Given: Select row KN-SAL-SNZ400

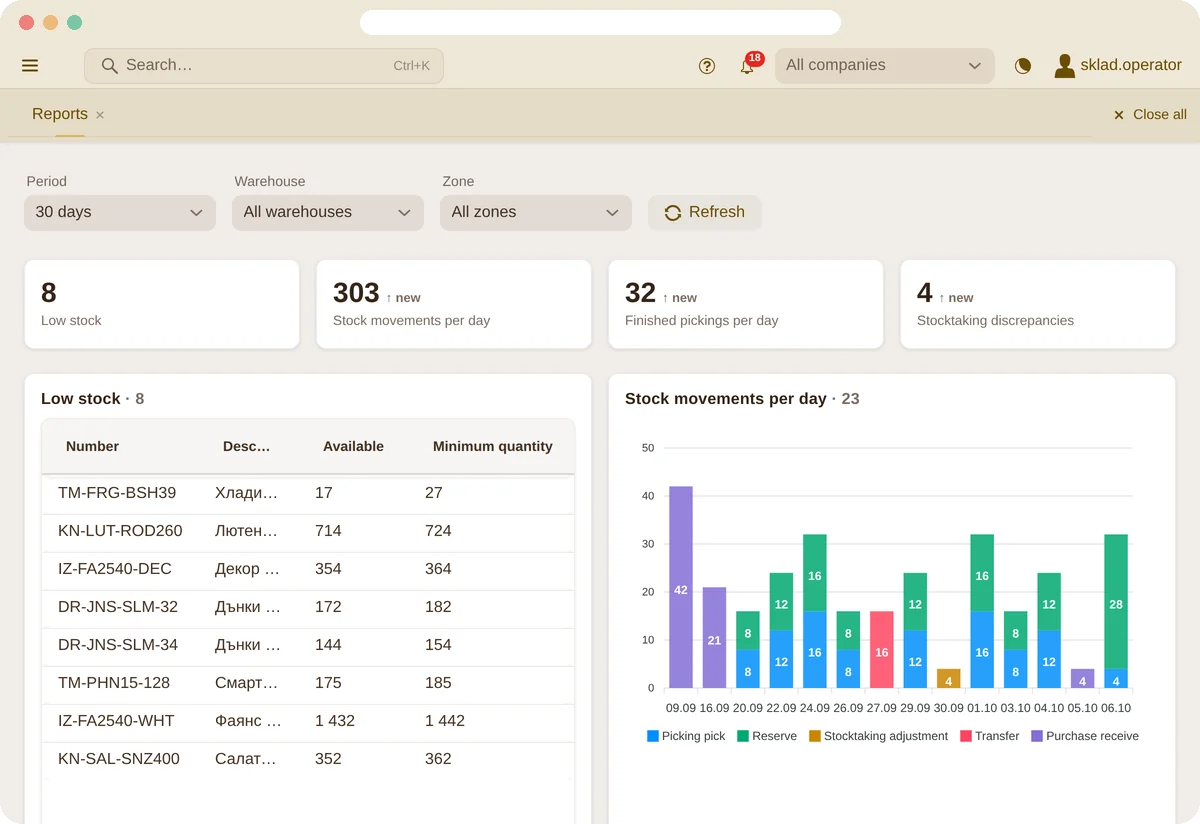Looking at the screenshot, I should tap(308, 759).
